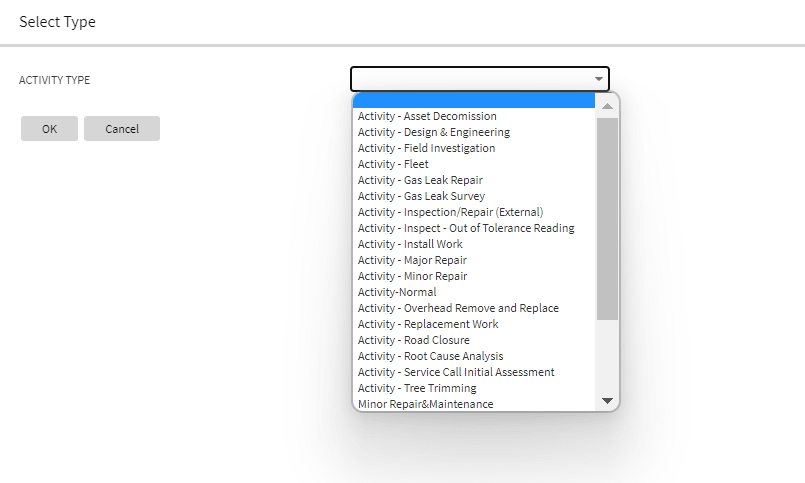
Task: Pick Activity - Service Call Initial Assessment
Action: coord(474,372)
